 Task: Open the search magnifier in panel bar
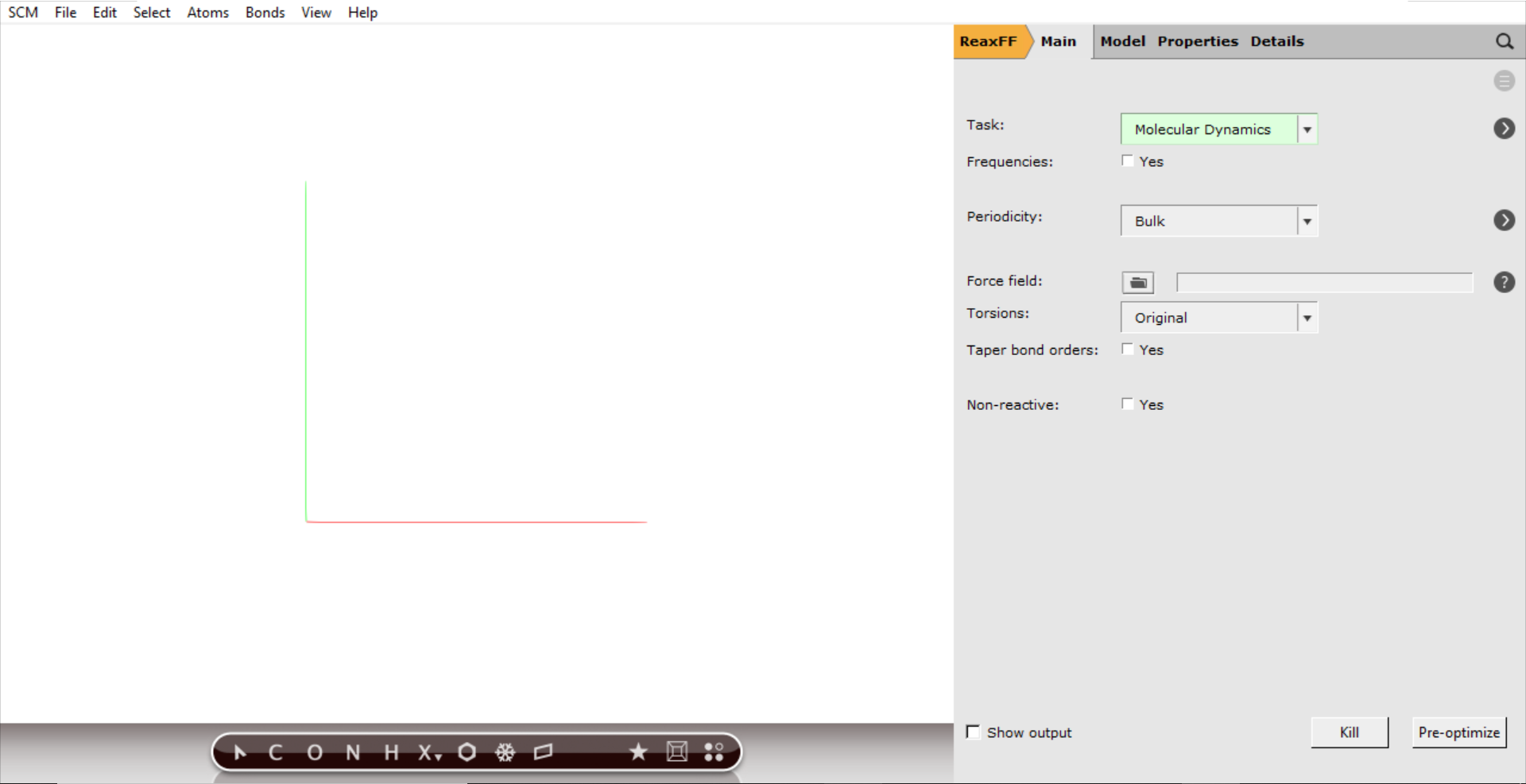(x=1504, y=41)
